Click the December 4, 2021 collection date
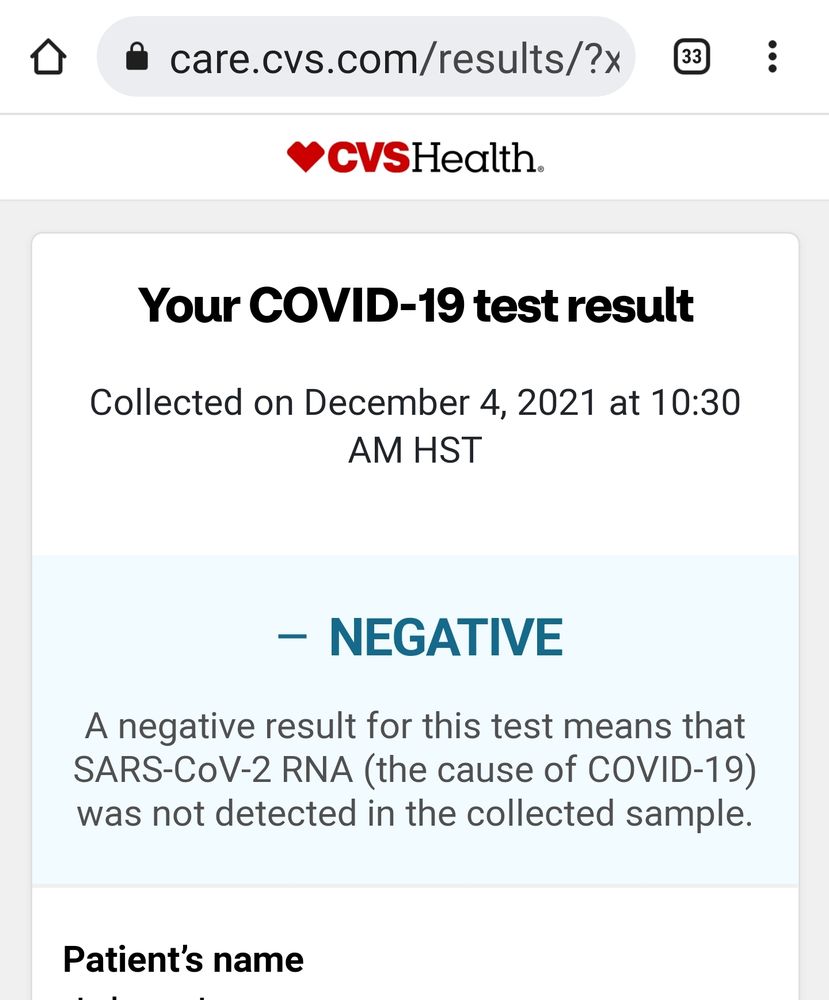The image size is (829, 1000). pyautogui.click(x=450, y=403)
